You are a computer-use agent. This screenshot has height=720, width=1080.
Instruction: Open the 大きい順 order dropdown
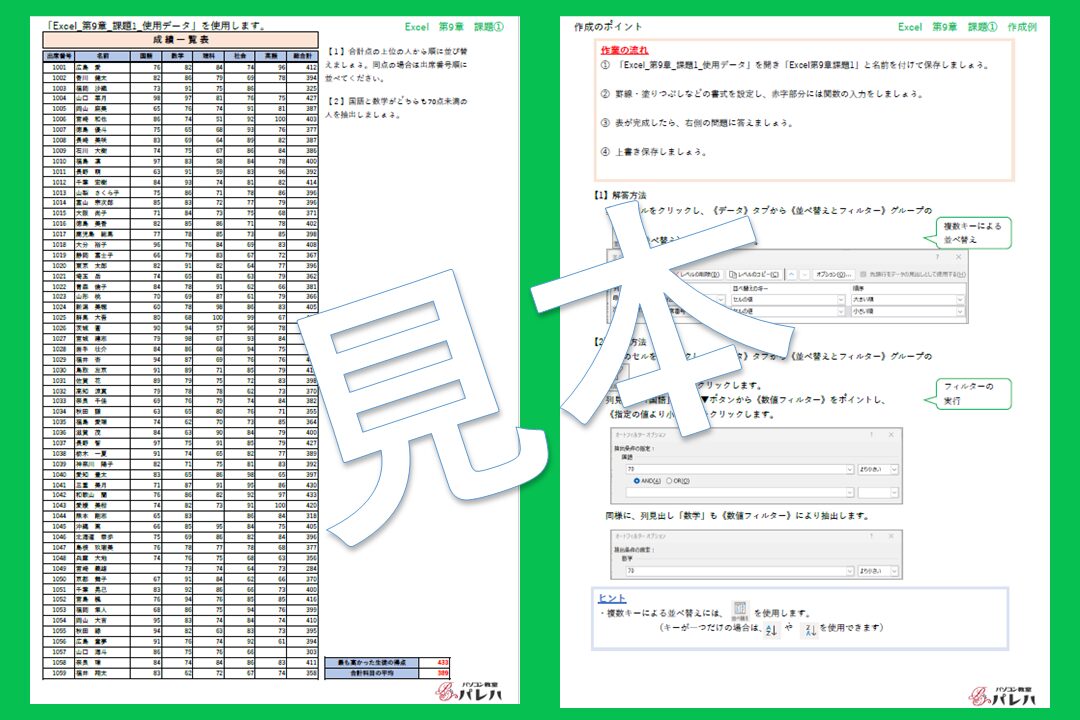click(960, 300)
